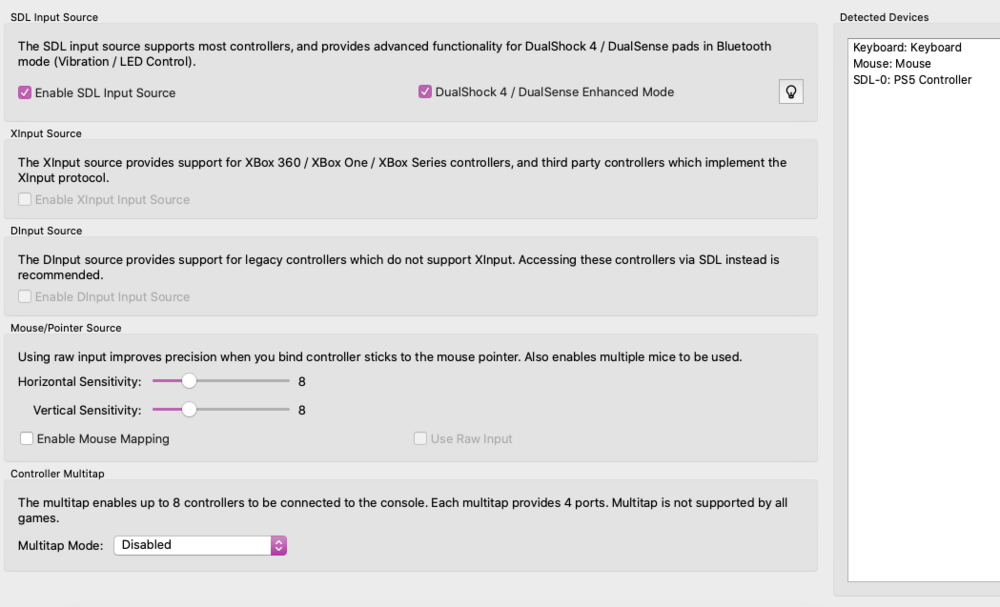Screen dimensions: 1000x607
Task: Check the Enable DInput Input Source box
Action: tap(25, 297)
